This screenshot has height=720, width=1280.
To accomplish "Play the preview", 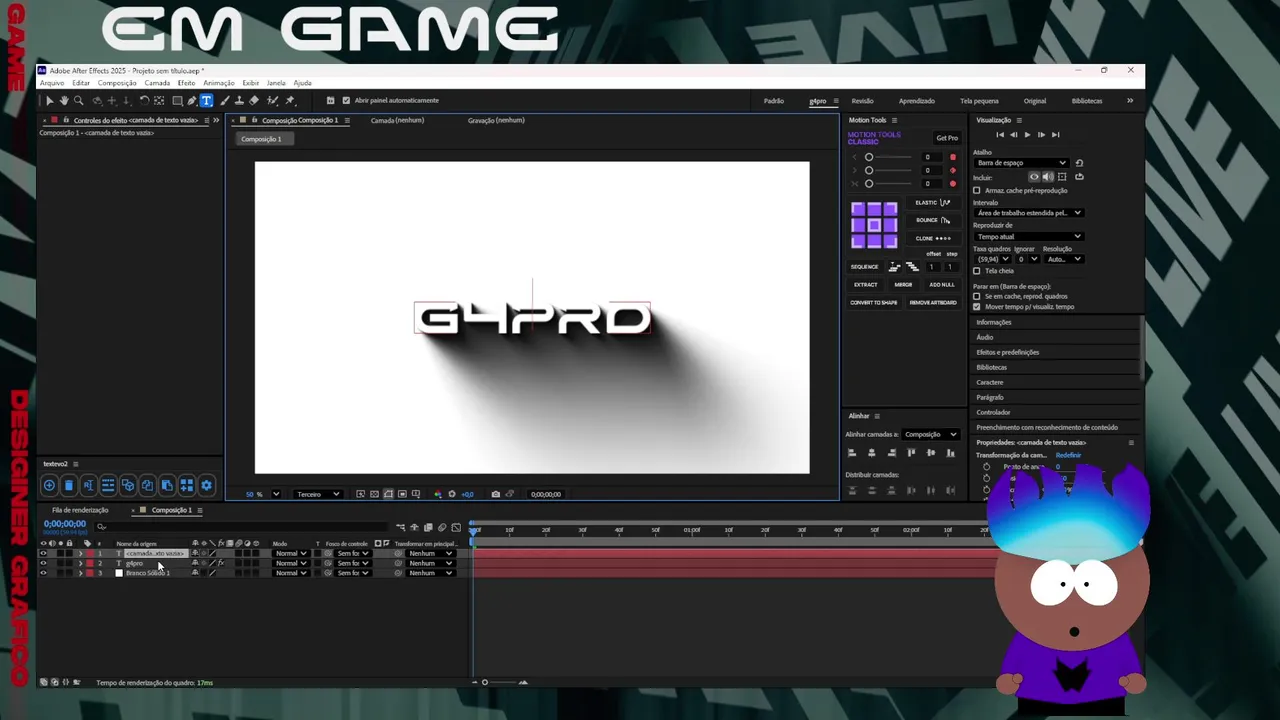I will (x=1027, y=134).
